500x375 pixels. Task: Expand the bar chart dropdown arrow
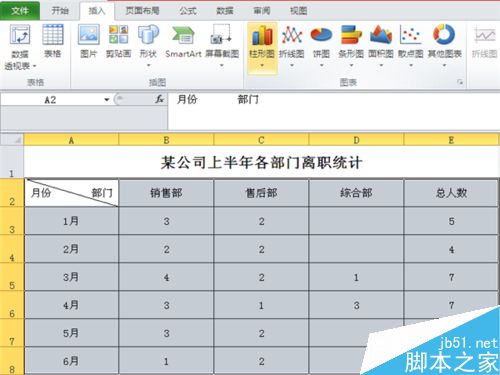(351, 65)
